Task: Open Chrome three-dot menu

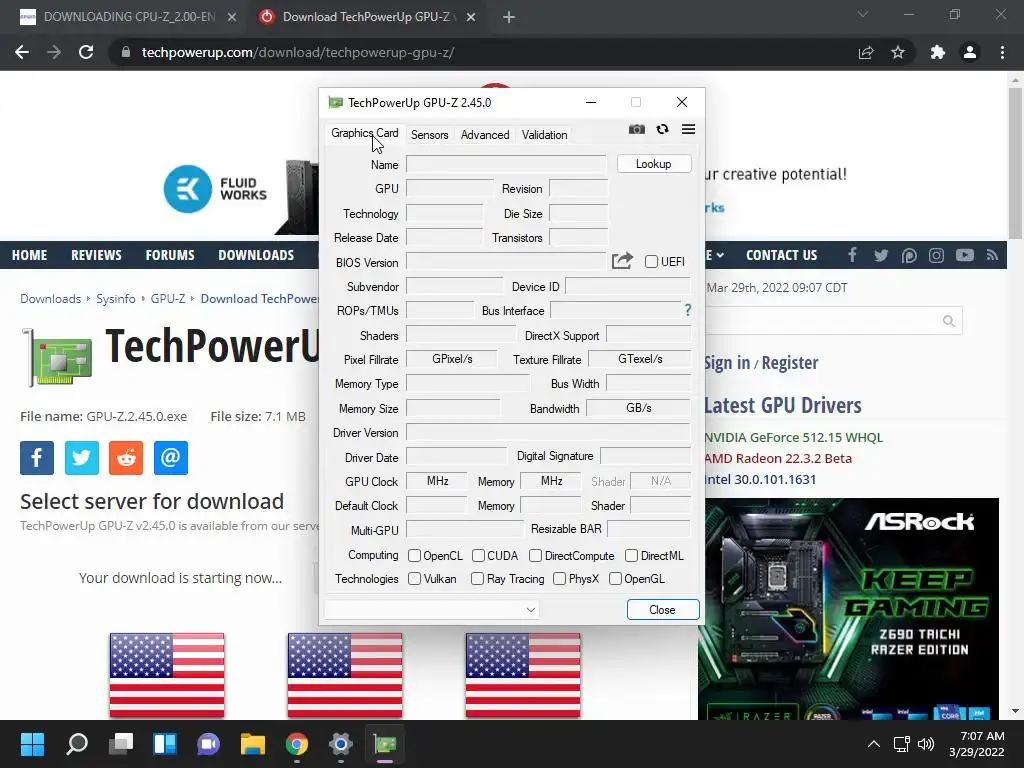Action: coord(1002,52)
